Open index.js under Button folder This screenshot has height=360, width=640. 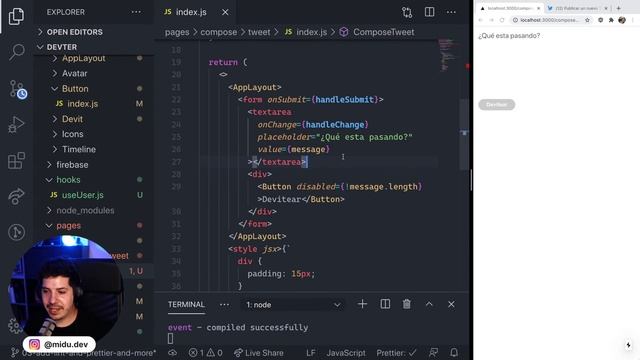[82, 104]
